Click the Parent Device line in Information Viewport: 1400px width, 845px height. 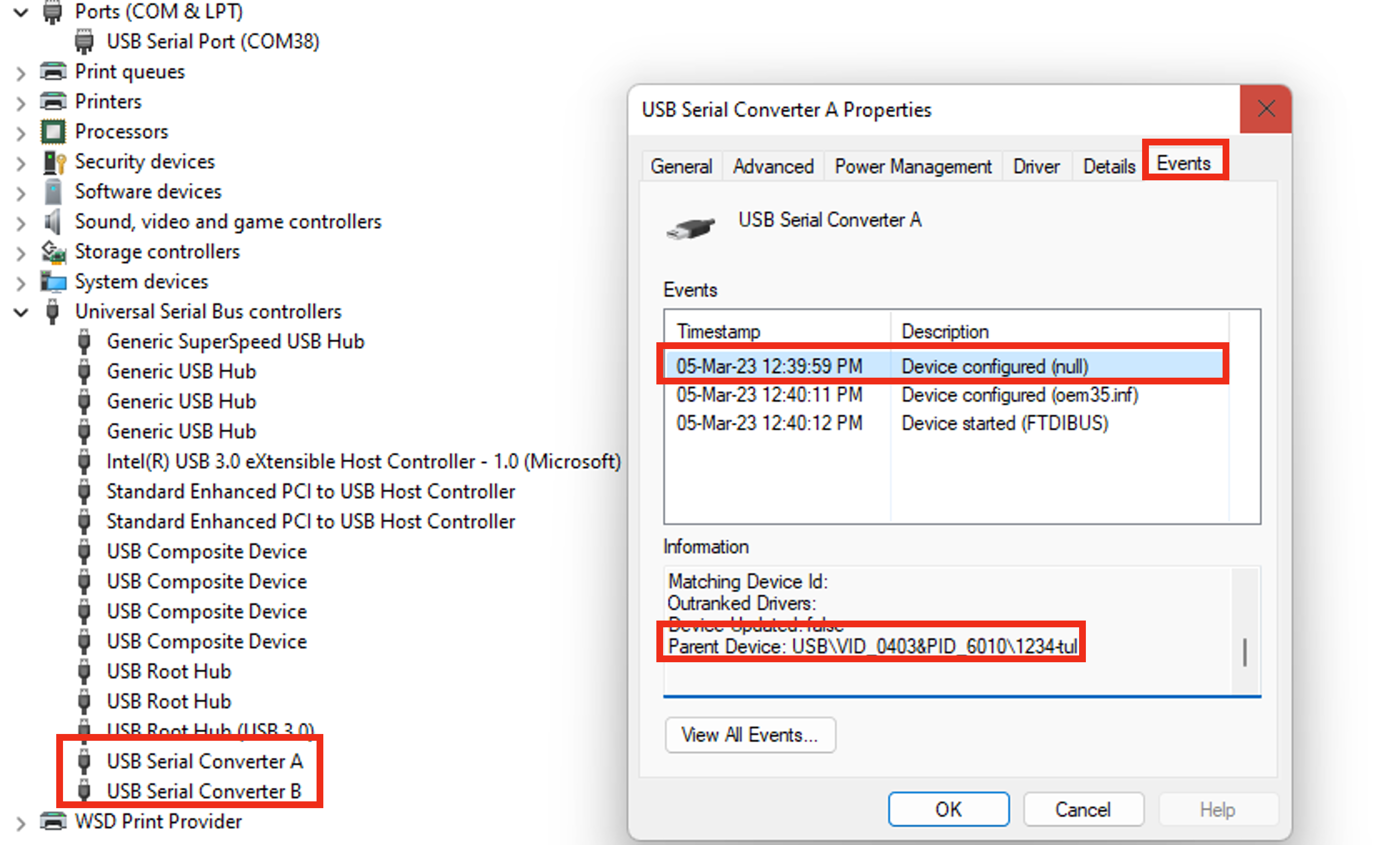(873, 647)
